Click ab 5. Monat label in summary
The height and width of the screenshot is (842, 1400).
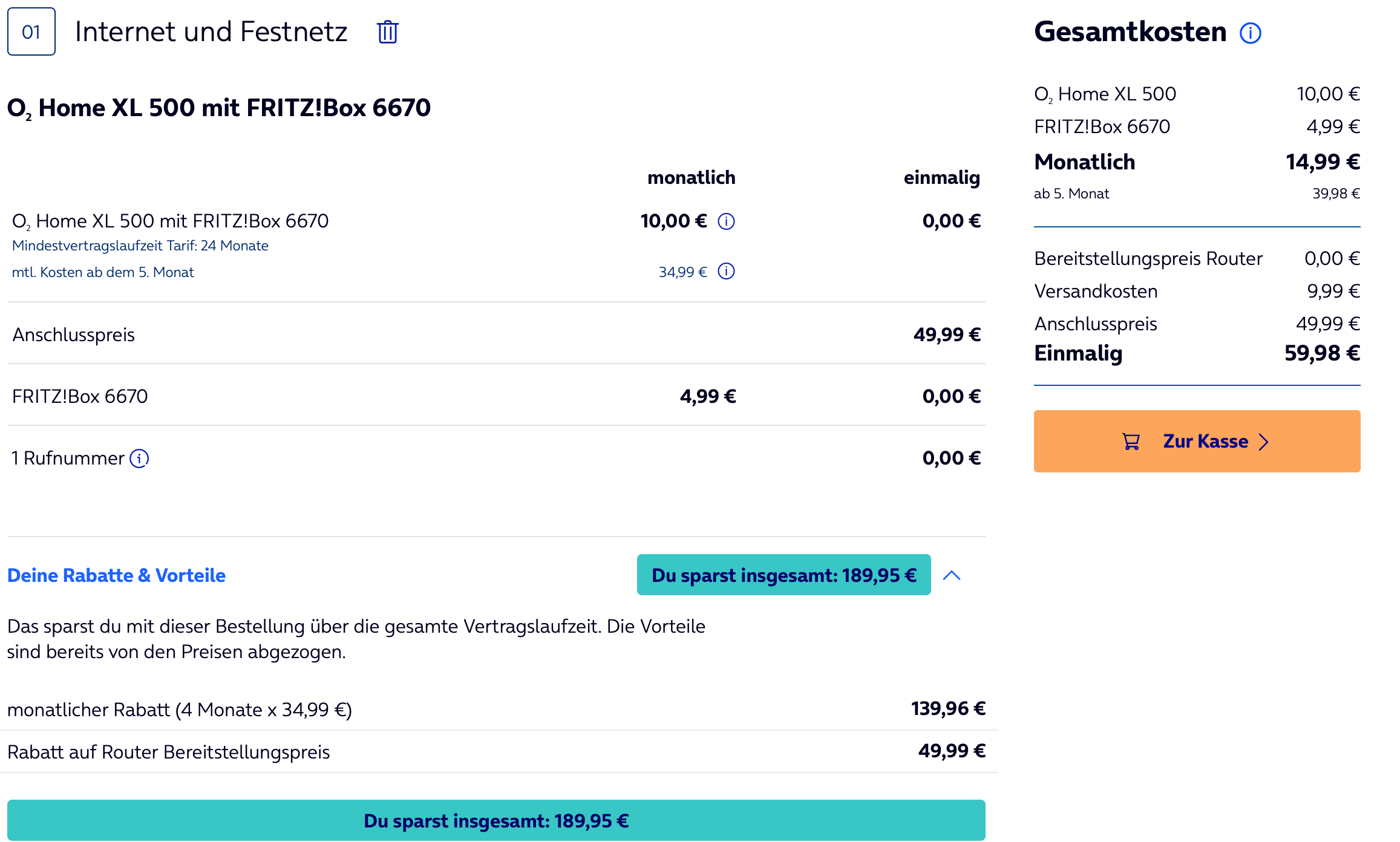1071,194
